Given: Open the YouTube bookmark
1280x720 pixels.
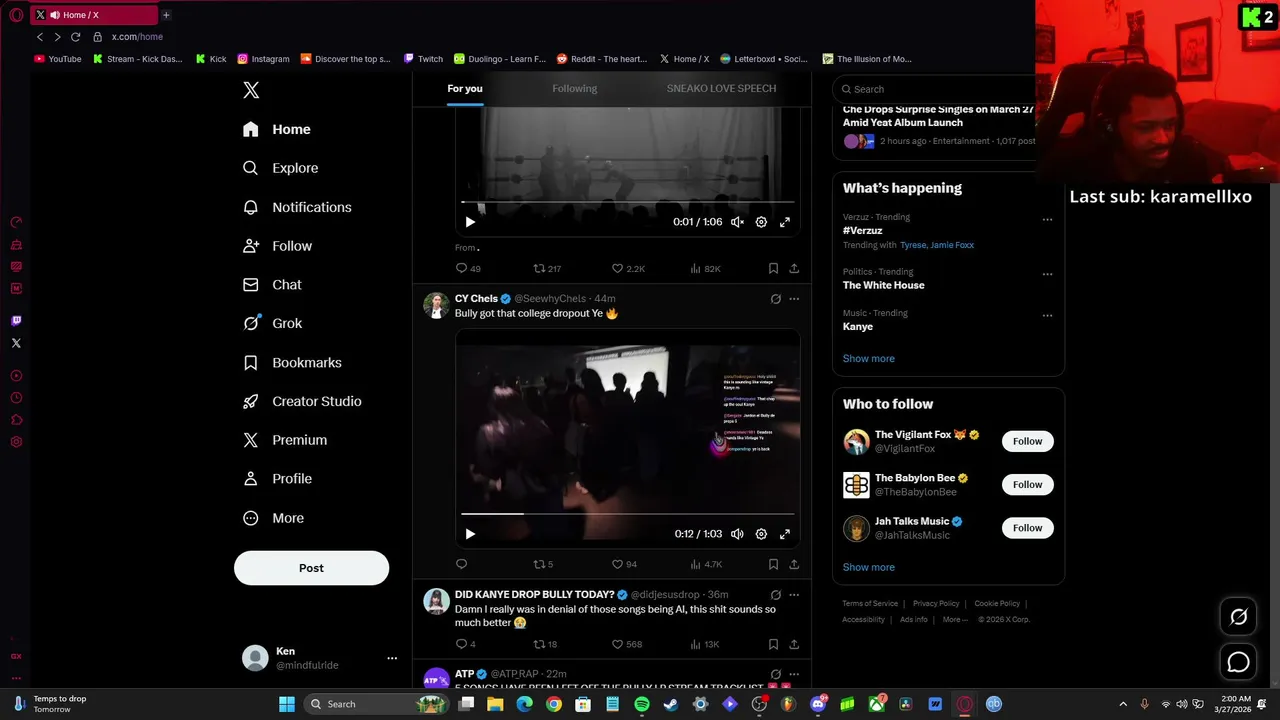Looking at the screenshot, I should coord(58,59).
